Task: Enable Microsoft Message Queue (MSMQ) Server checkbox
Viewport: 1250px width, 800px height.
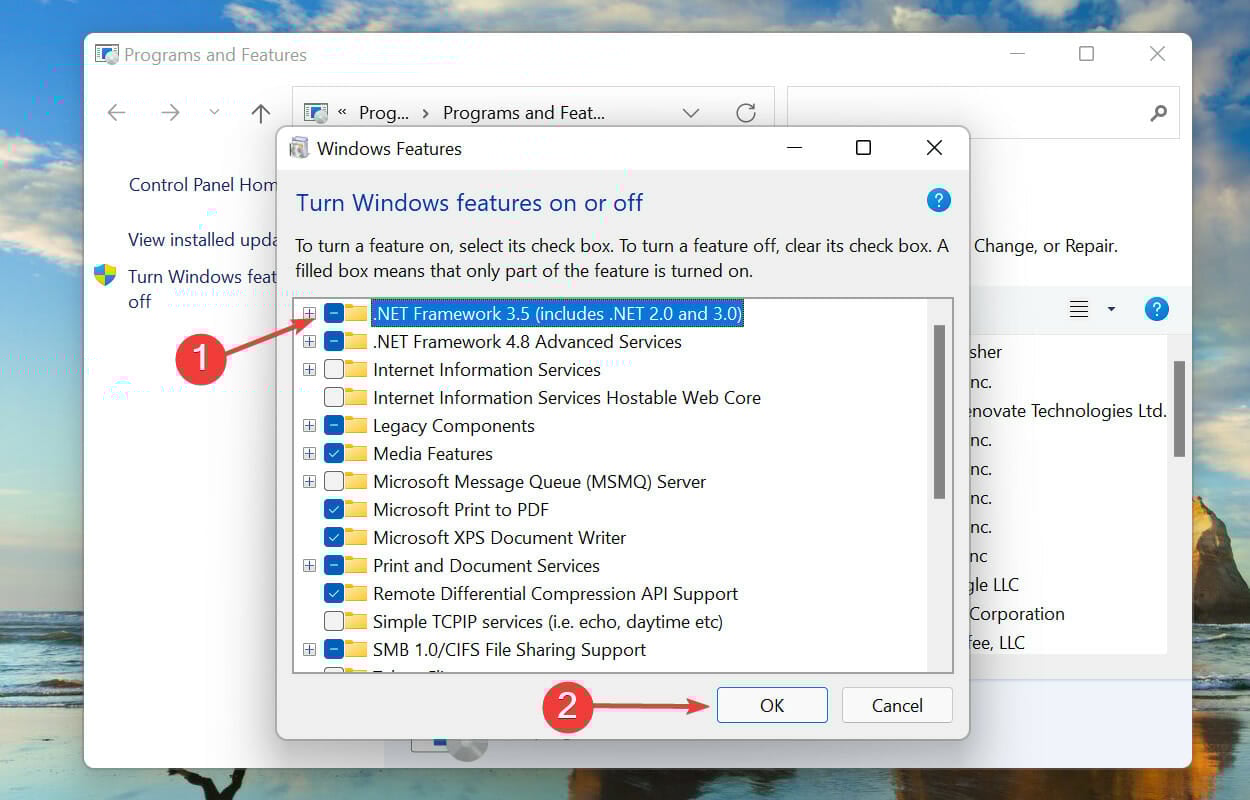Action: 334,481
